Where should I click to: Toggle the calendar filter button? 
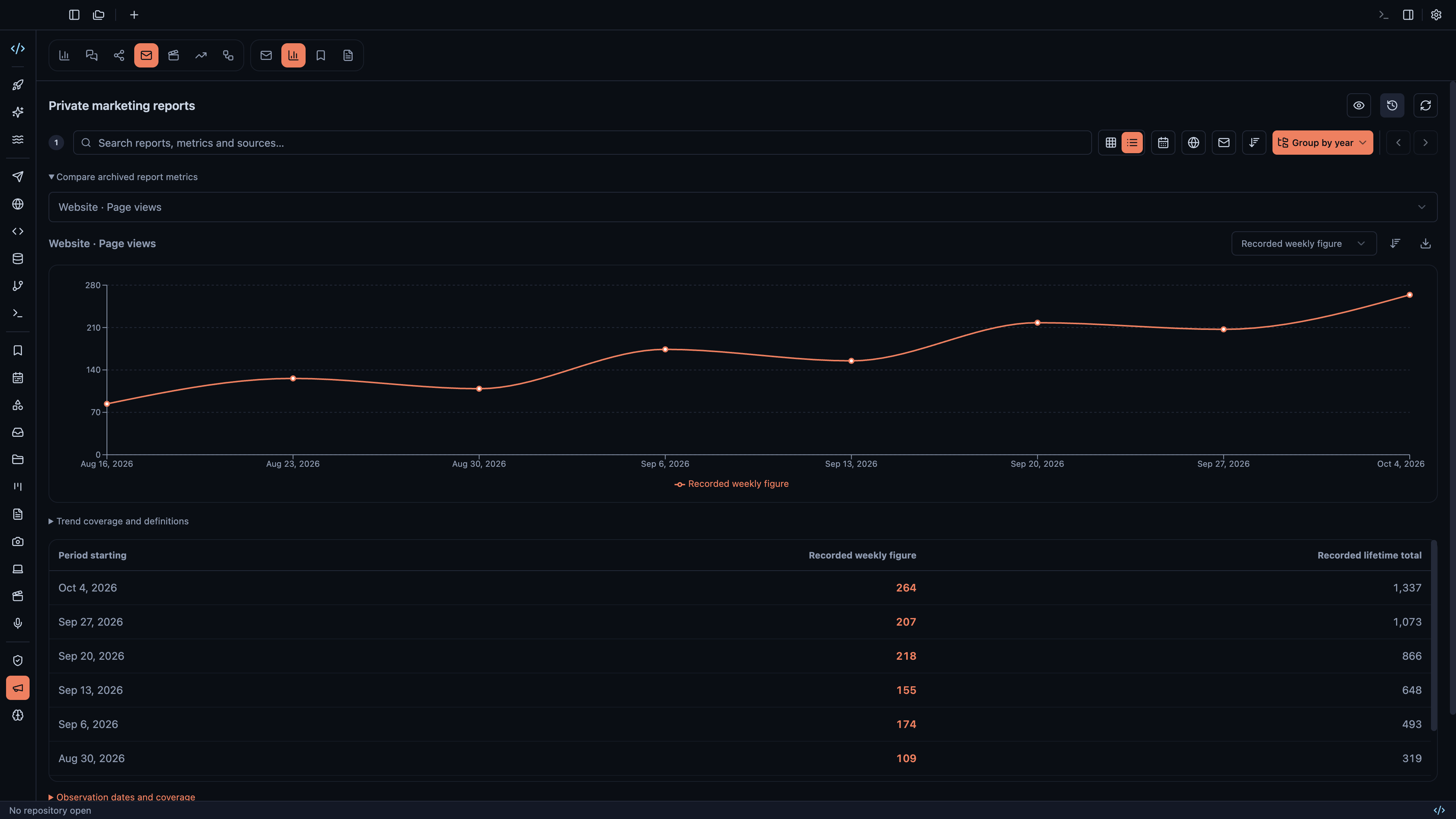click(x=1163, y=143)
